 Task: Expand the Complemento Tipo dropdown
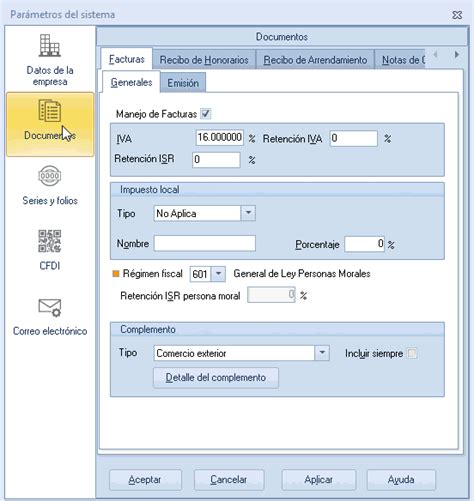click(322, 353)
